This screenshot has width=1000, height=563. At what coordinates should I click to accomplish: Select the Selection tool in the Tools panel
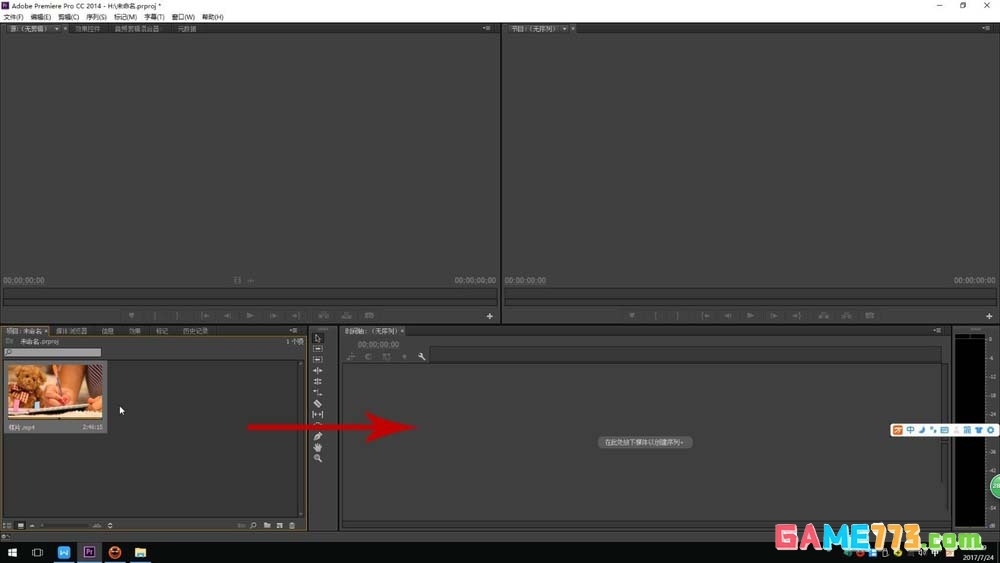[x=318, y=339]
